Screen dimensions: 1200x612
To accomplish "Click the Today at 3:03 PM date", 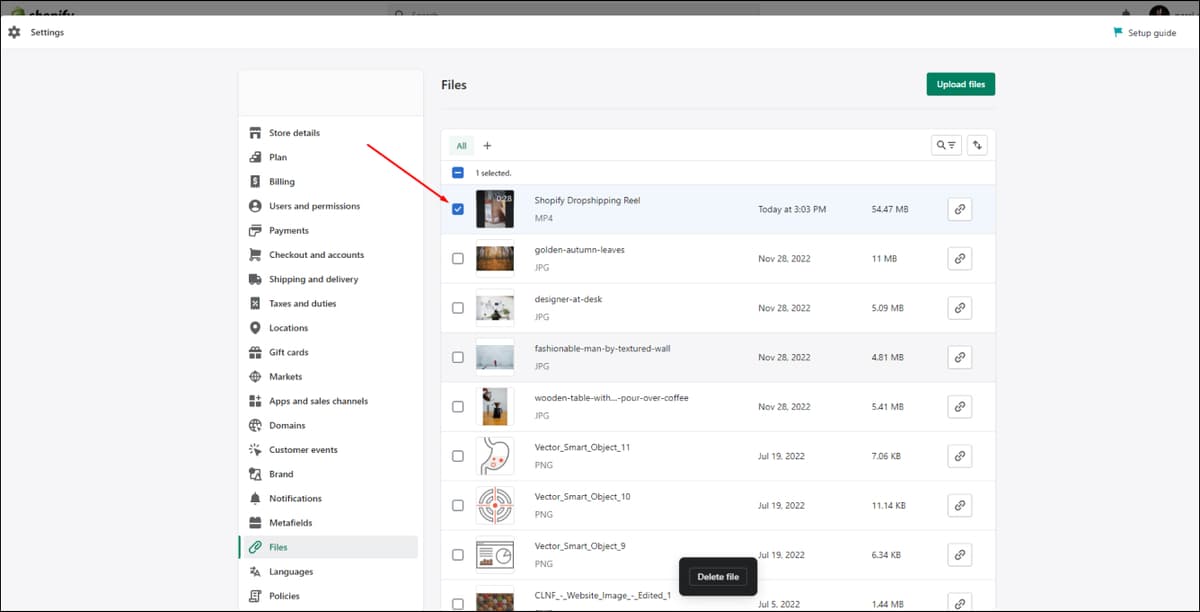I will click(792, 209).
